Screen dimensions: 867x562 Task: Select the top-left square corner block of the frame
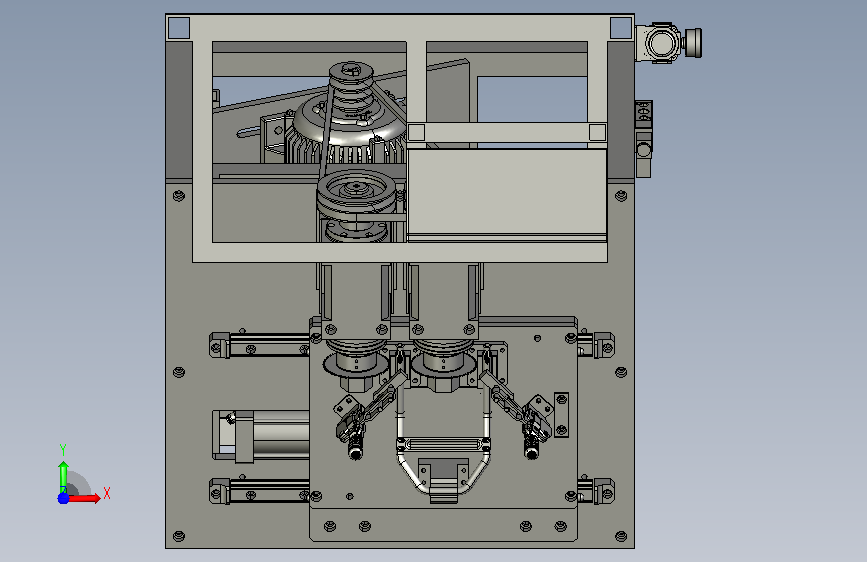(x=179, y=28)
